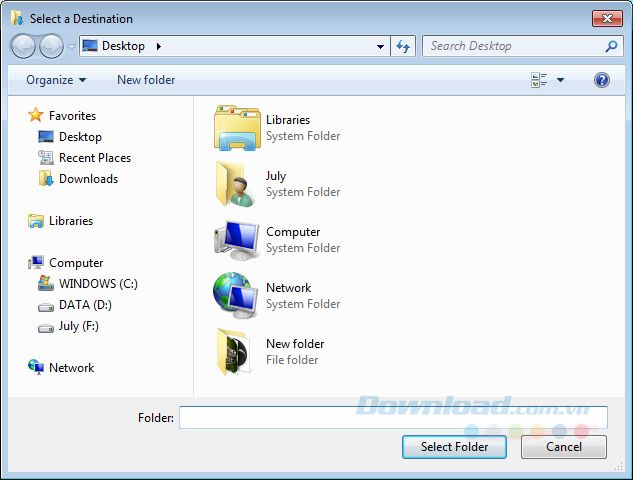Click the search magnifier icon

tap(611, 46)
